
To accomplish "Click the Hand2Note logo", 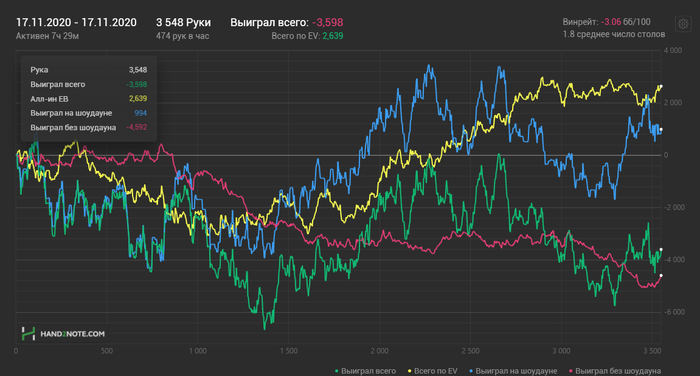I will (63, 334).
